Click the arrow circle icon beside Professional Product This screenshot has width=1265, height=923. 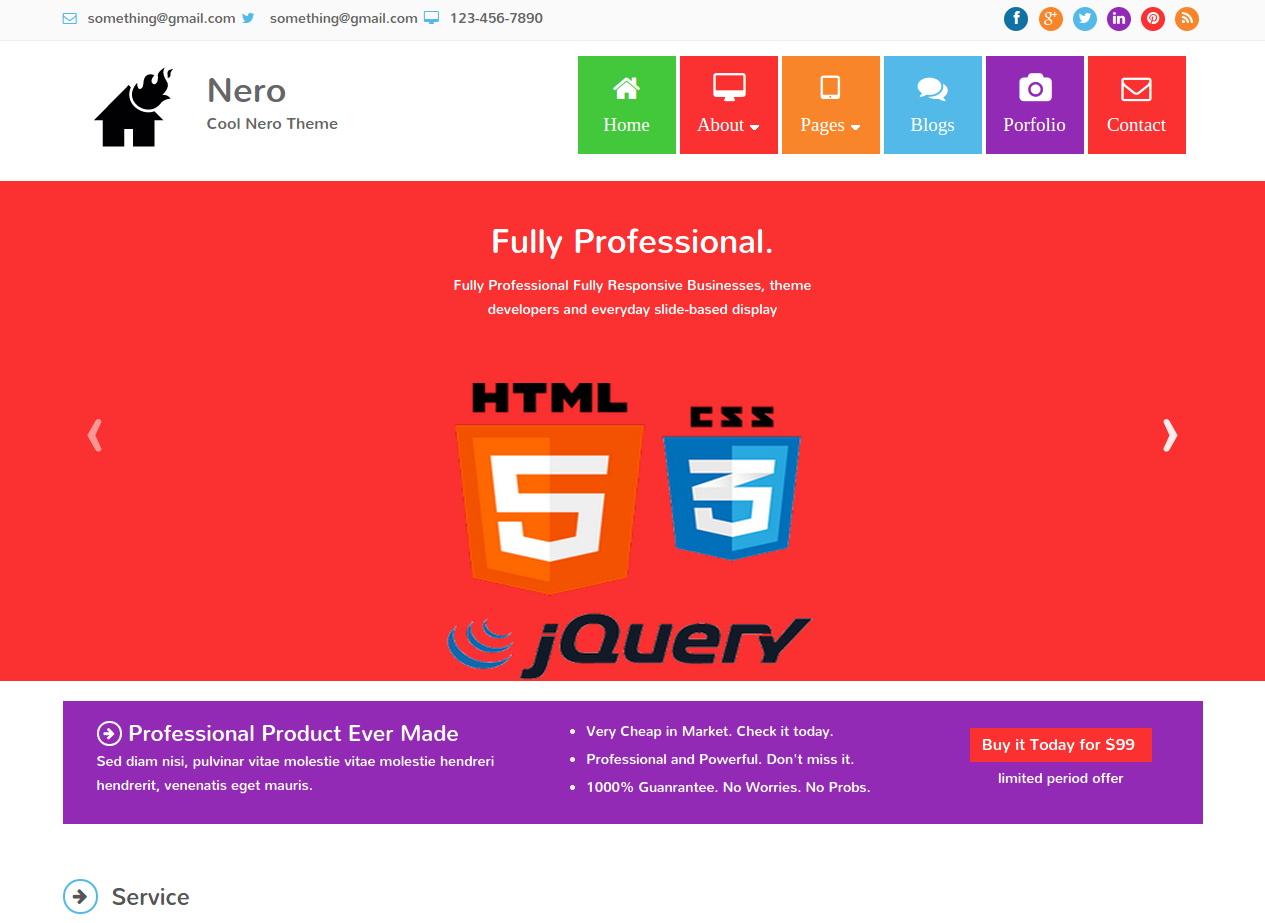pos(109,733)
